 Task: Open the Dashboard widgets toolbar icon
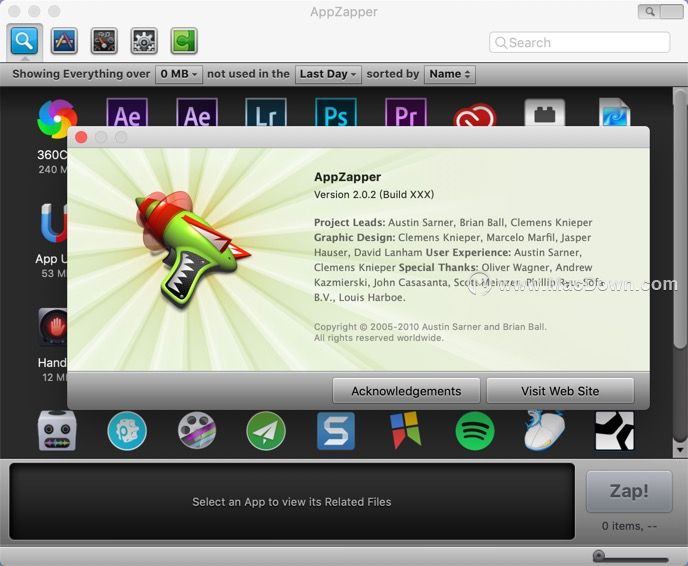click(x=104, y=41)
